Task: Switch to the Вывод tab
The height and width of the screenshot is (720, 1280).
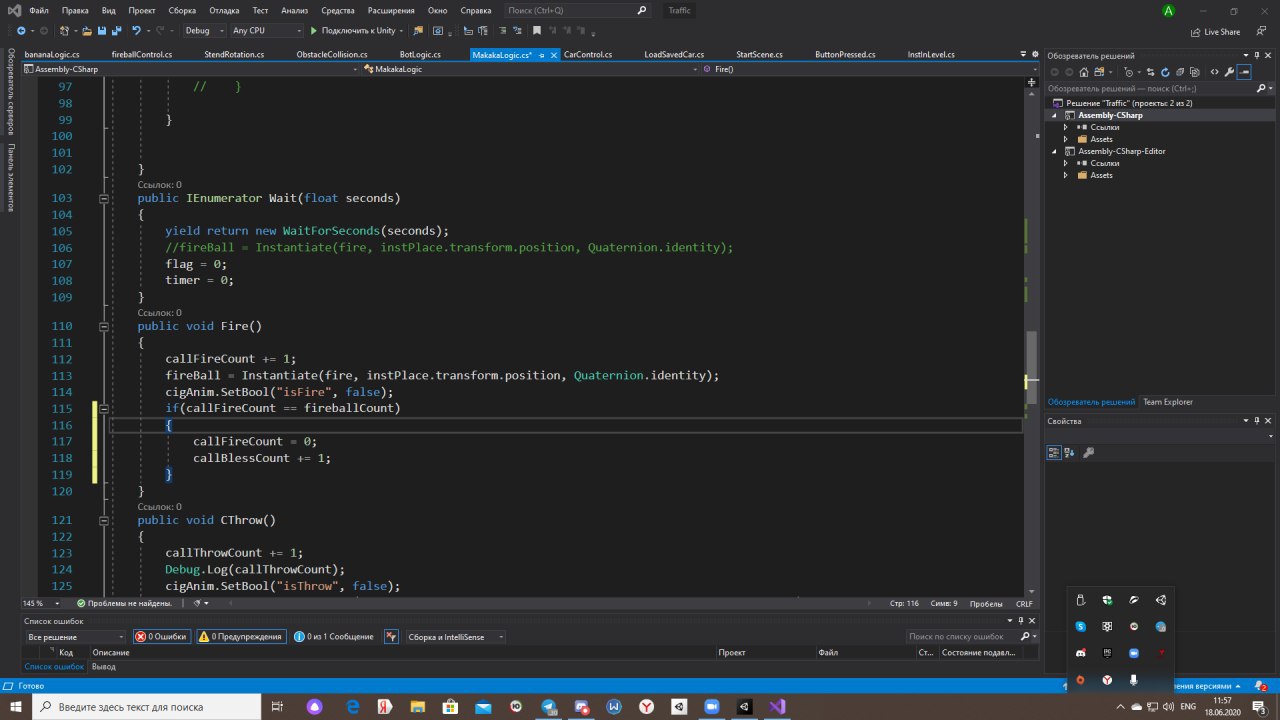Action: [x=103, y=666]
